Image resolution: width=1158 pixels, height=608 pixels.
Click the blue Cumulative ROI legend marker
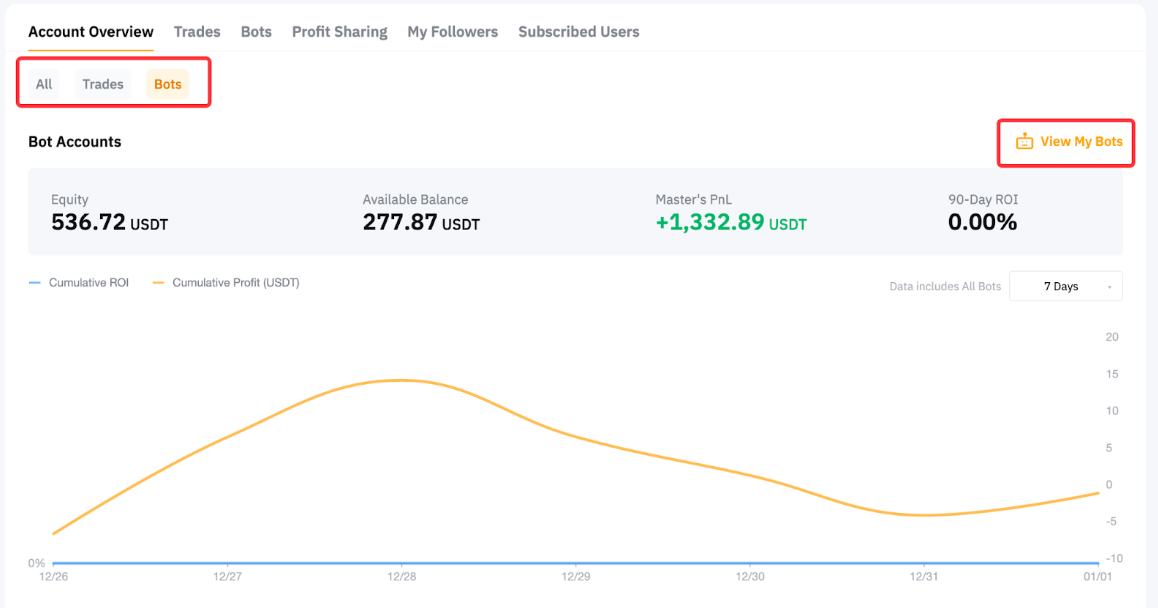click(x=35, y=283)
